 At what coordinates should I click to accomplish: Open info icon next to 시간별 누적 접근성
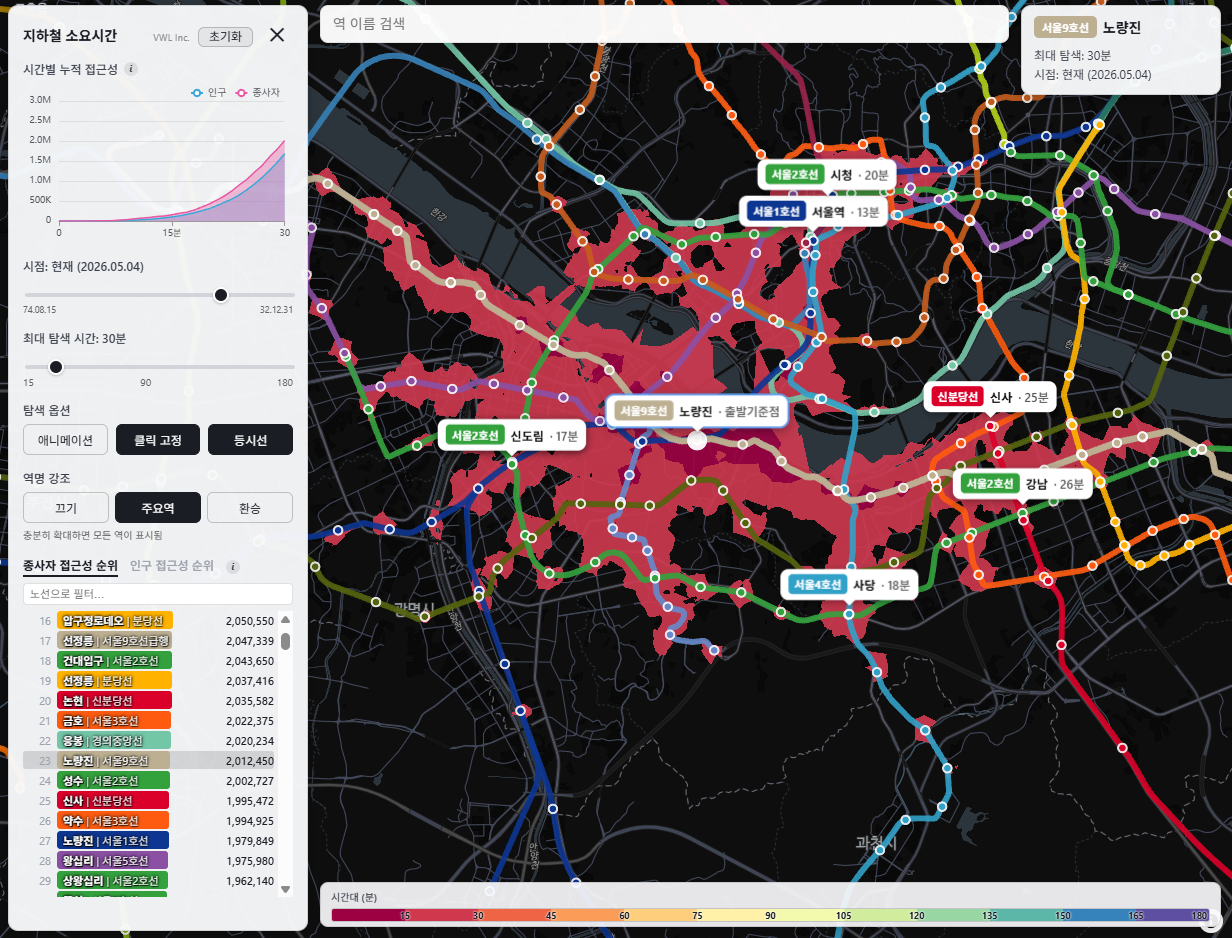tap(131, 69)
